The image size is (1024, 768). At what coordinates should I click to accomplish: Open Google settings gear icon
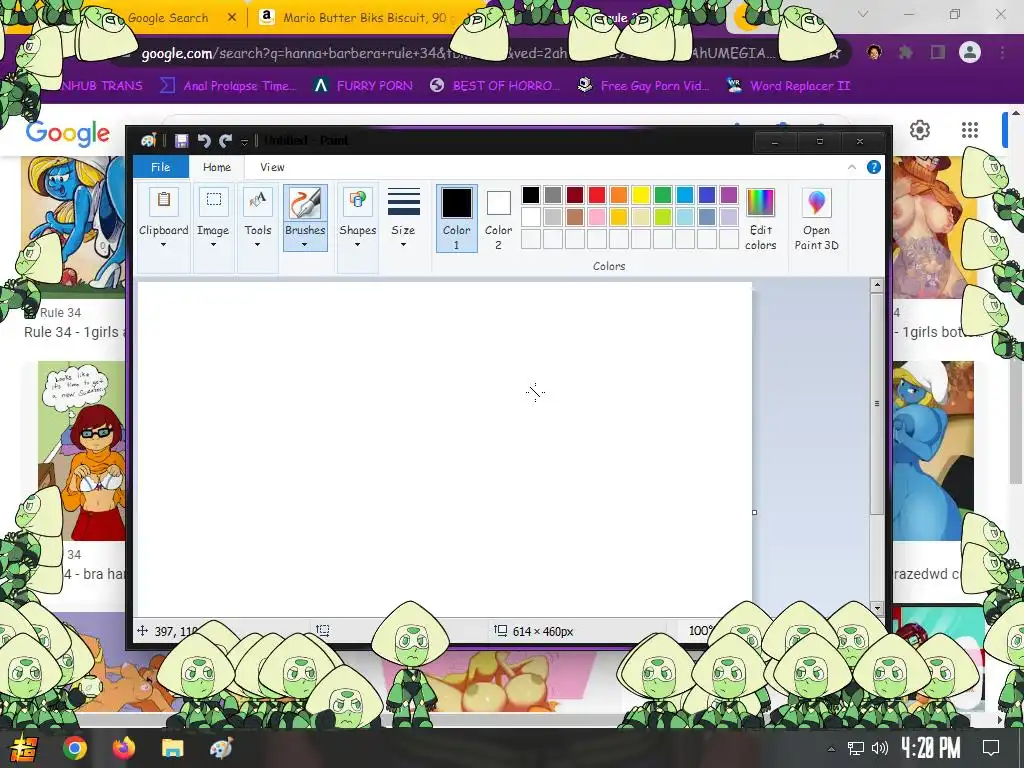[920, 130]
